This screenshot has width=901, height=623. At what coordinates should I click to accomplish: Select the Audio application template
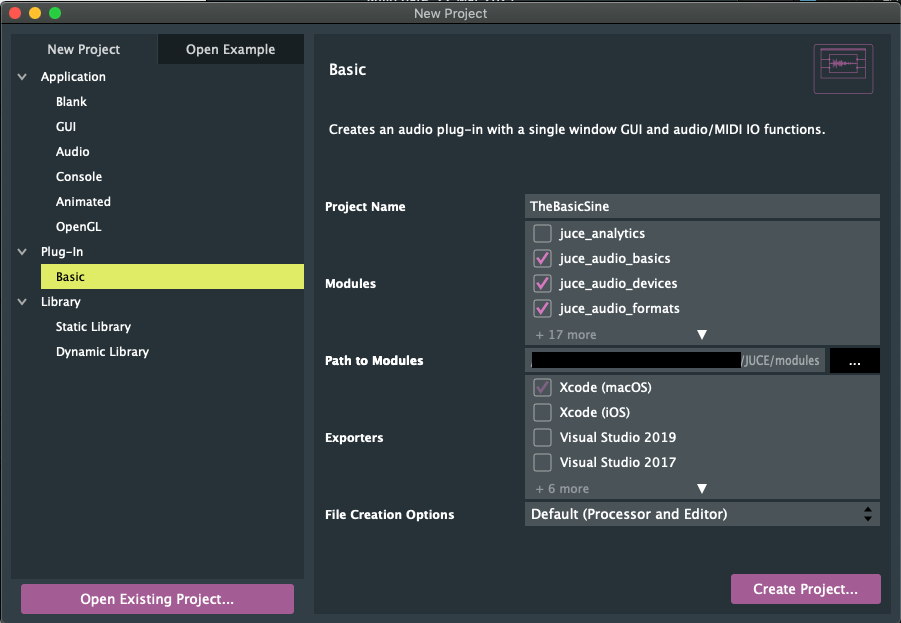point(72,152)
